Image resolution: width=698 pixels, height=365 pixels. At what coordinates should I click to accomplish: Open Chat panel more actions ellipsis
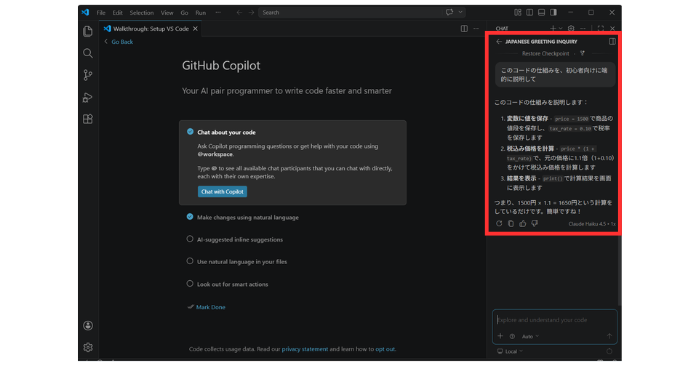pos(583,28)
